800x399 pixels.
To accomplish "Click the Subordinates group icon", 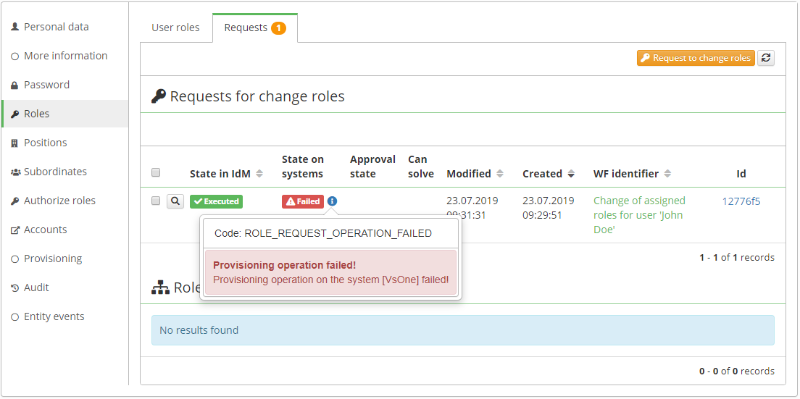I will (15, 172).
